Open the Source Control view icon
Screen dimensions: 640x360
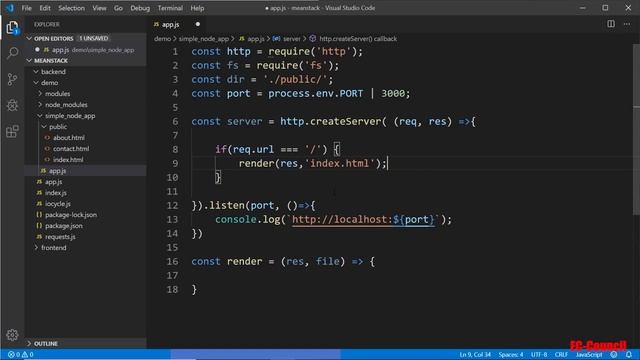12,79
